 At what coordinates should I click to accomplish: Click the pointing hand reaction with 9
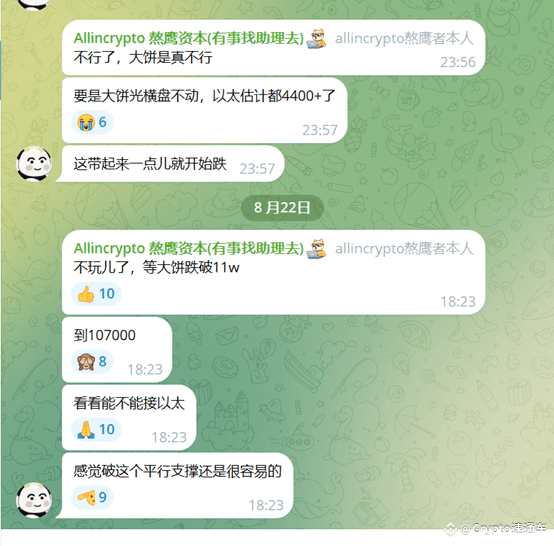[92, 497]
